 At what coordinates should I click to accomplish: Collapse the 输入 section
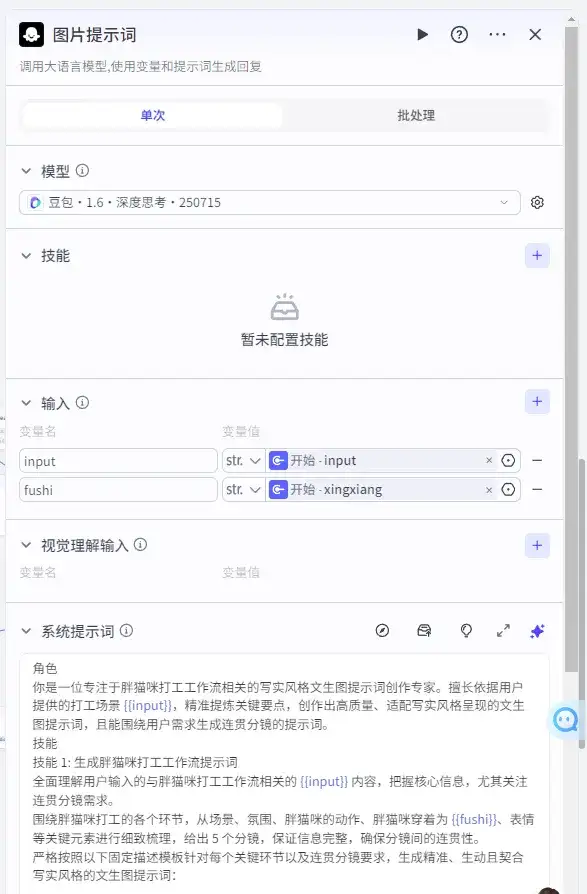point(26,403)
